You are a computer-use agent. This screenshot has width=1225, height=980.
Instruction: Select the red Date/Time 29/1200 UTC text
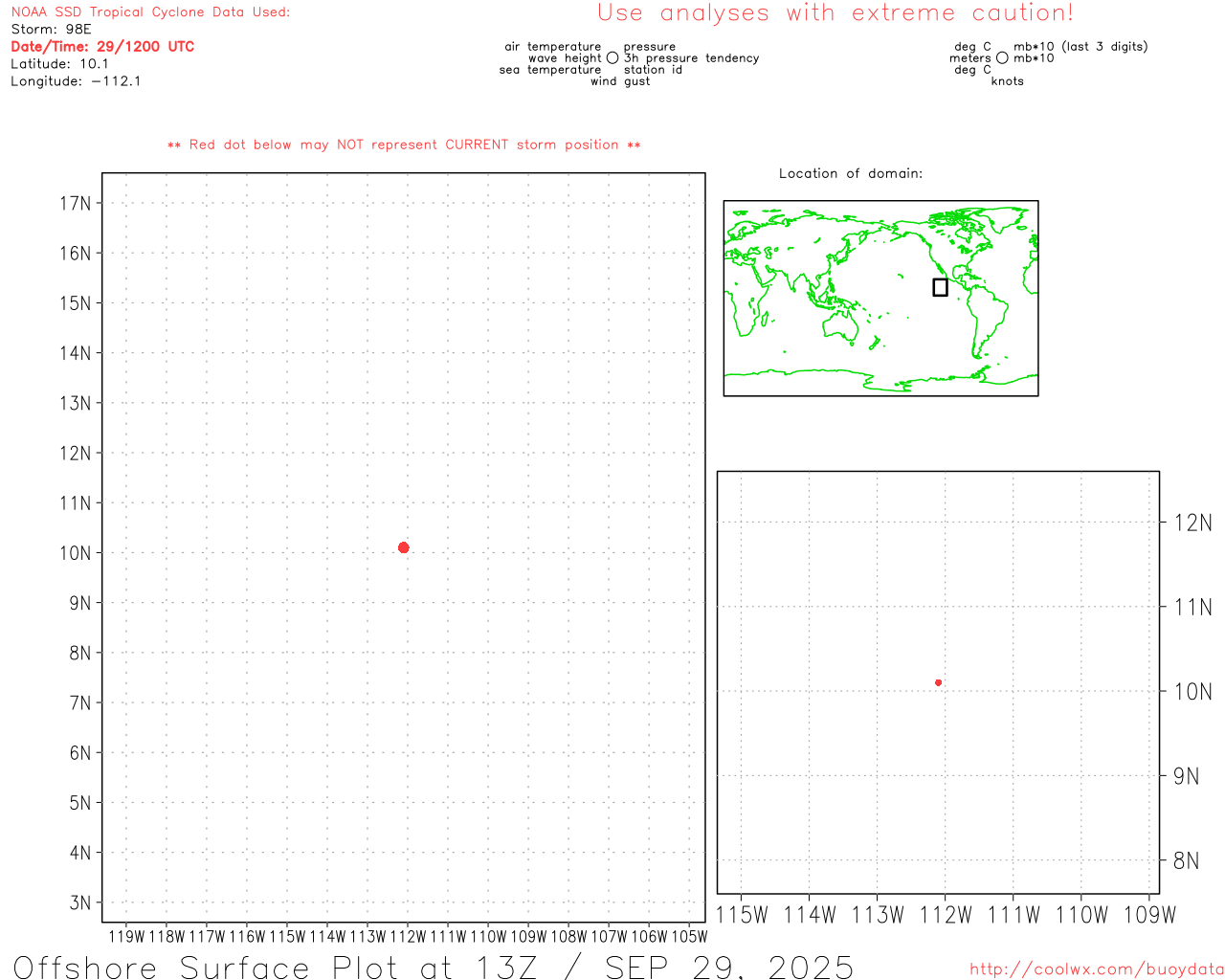tap(102, 47)
